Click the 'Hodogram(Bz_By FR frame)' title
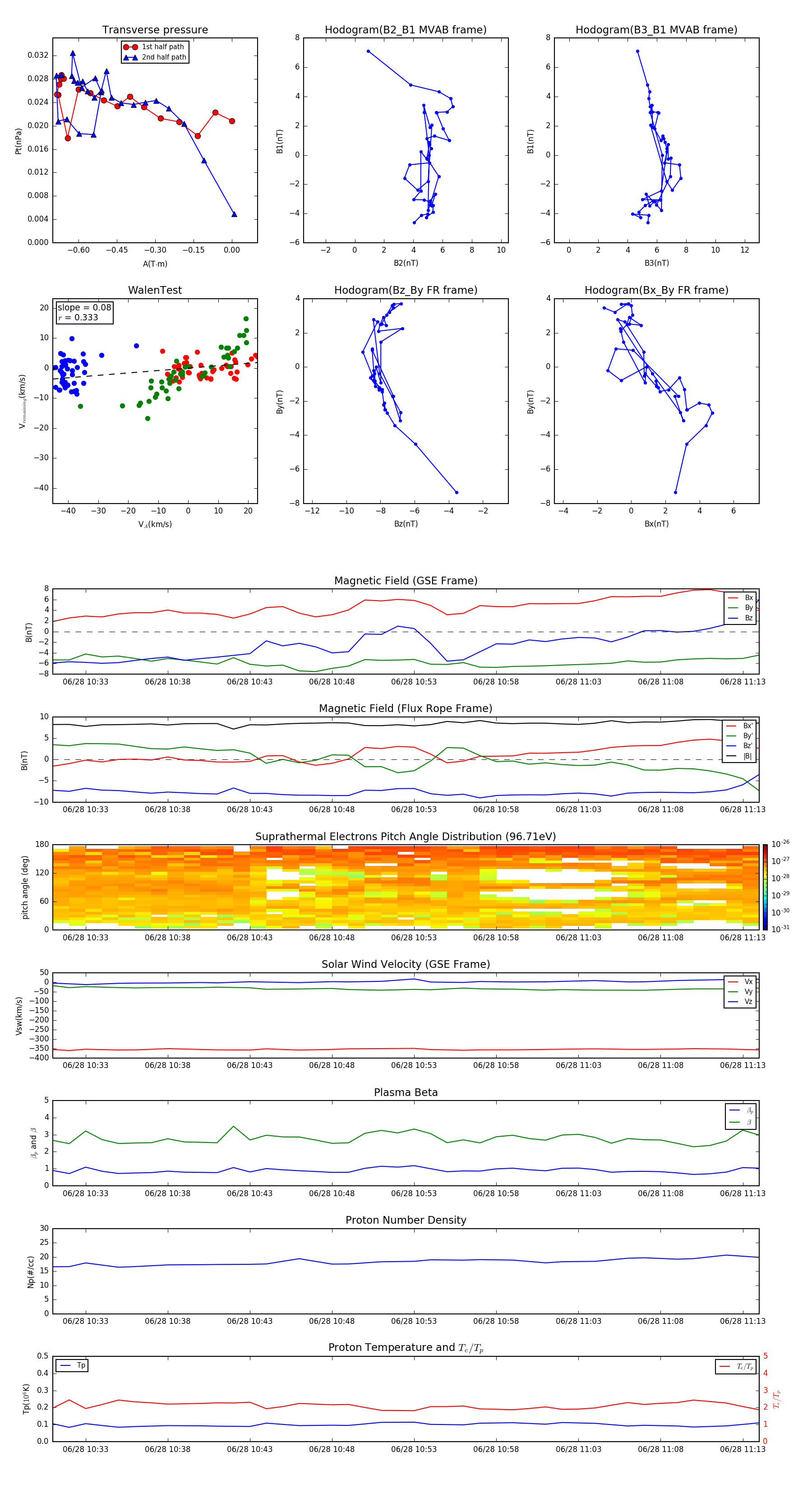 (406, 290)
